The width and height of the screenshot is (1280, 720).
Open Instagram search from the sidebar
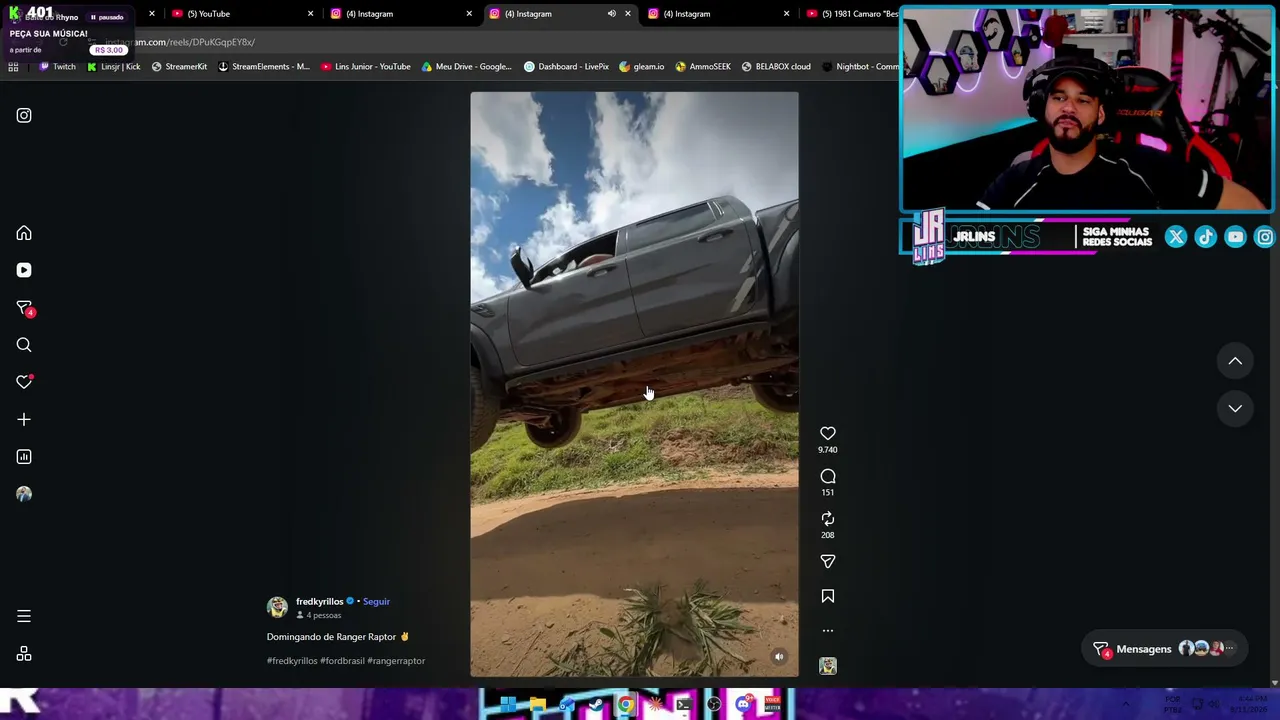click(x=24, y=345)
